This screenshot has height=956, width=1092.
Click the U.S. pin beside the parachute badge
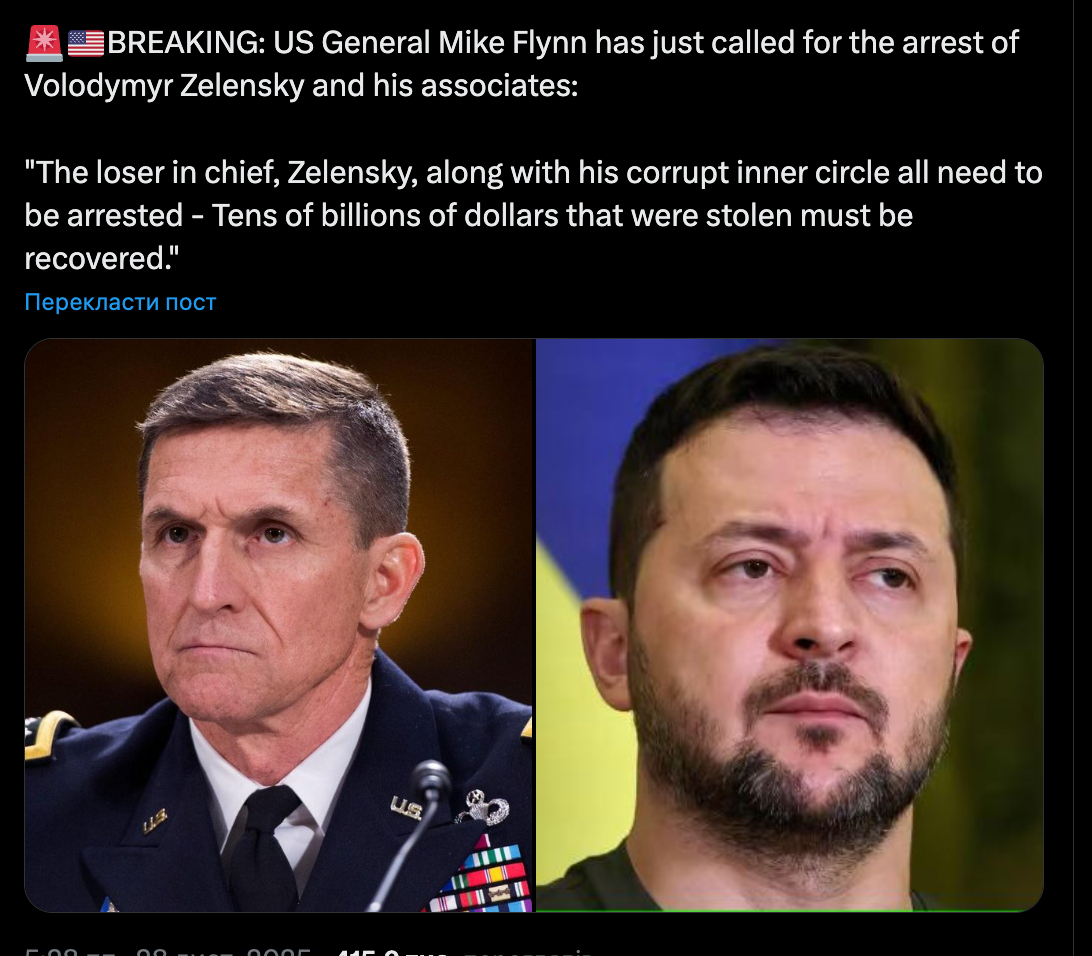pos(406,808)
